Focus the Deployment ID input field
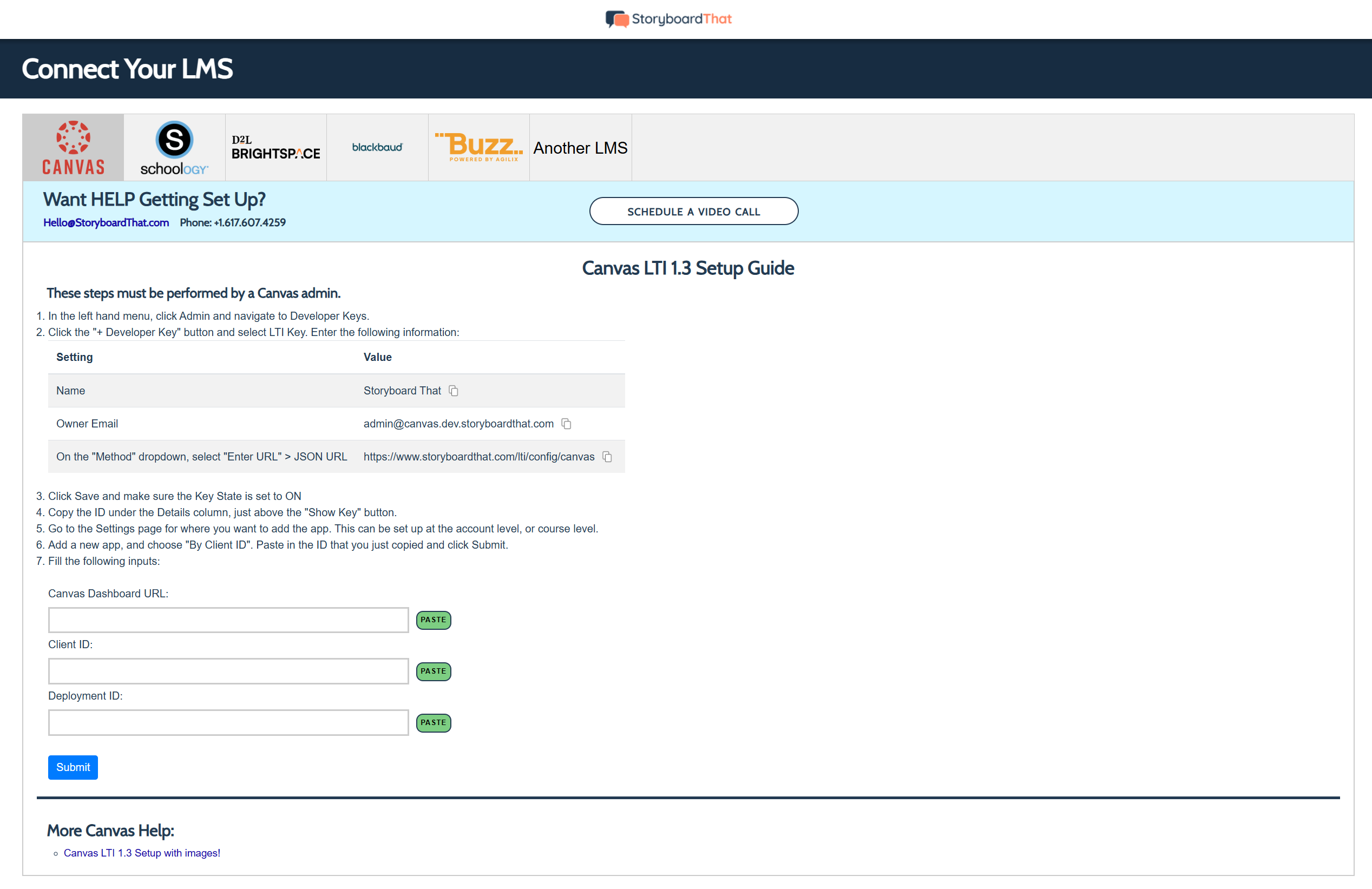Image resolution: width=1372 pixels, height=889 pixels. (228, 722)
